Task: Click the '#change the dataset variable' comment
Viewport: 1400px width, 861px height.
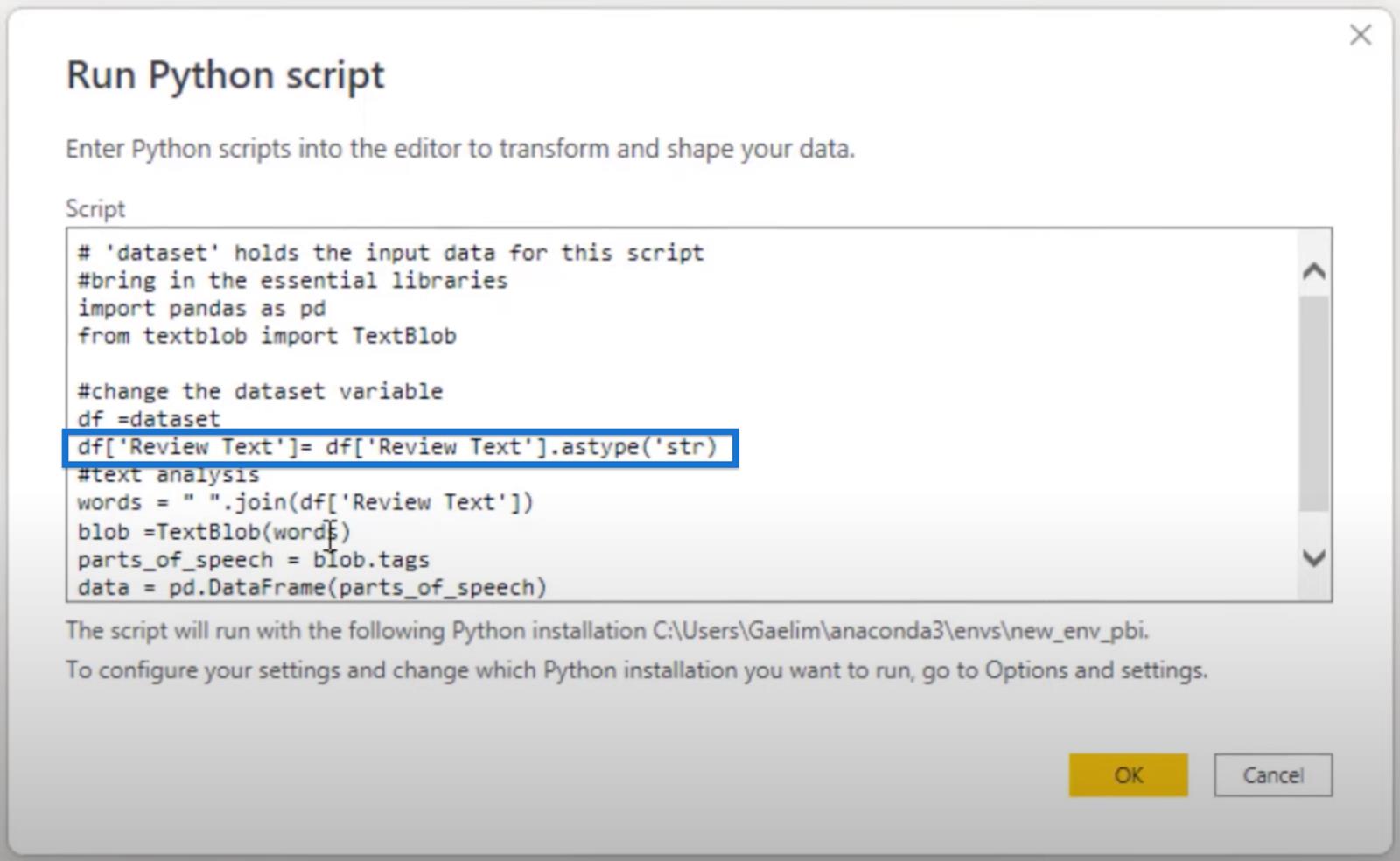Action: point(260,391)
